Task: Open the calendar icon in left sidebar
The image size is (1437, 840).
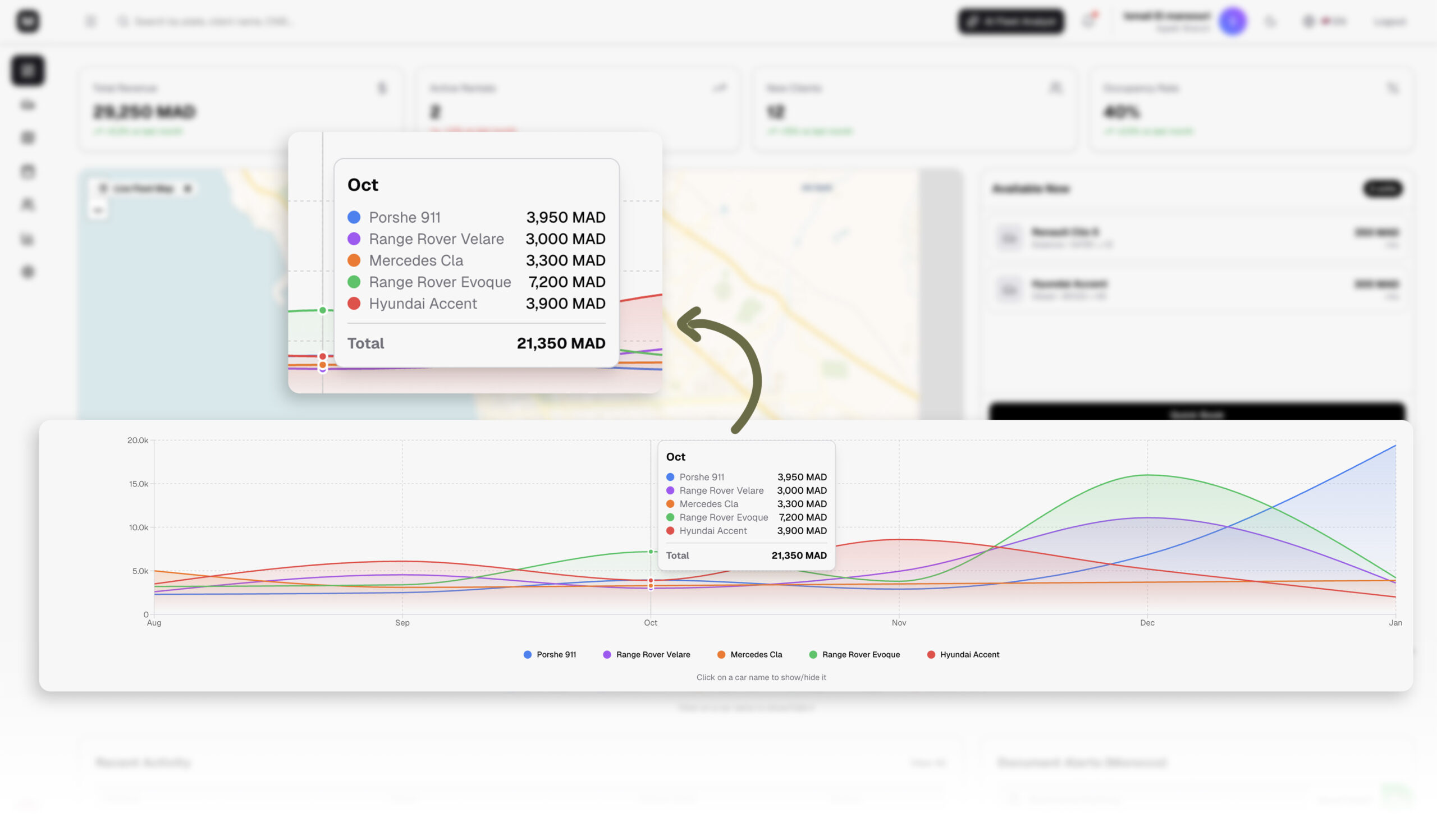Action: (x=28, y=171)
